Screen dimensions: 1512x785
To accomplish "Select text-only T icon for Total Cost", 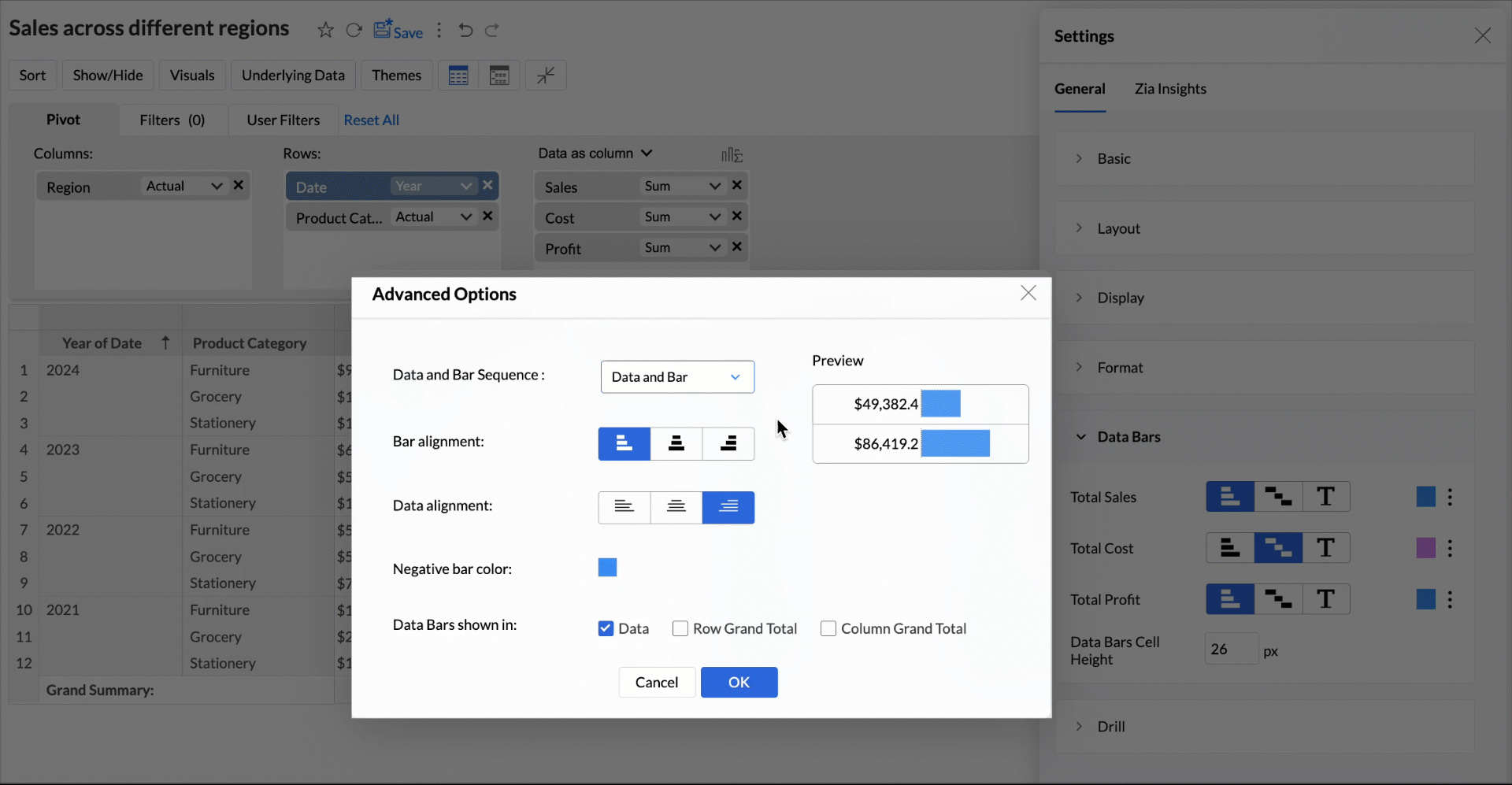I will (x=1326, y=548).
